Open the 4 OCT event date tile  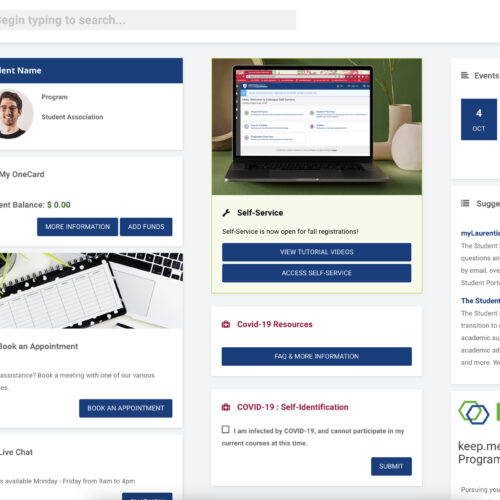(x=479, y=119)
